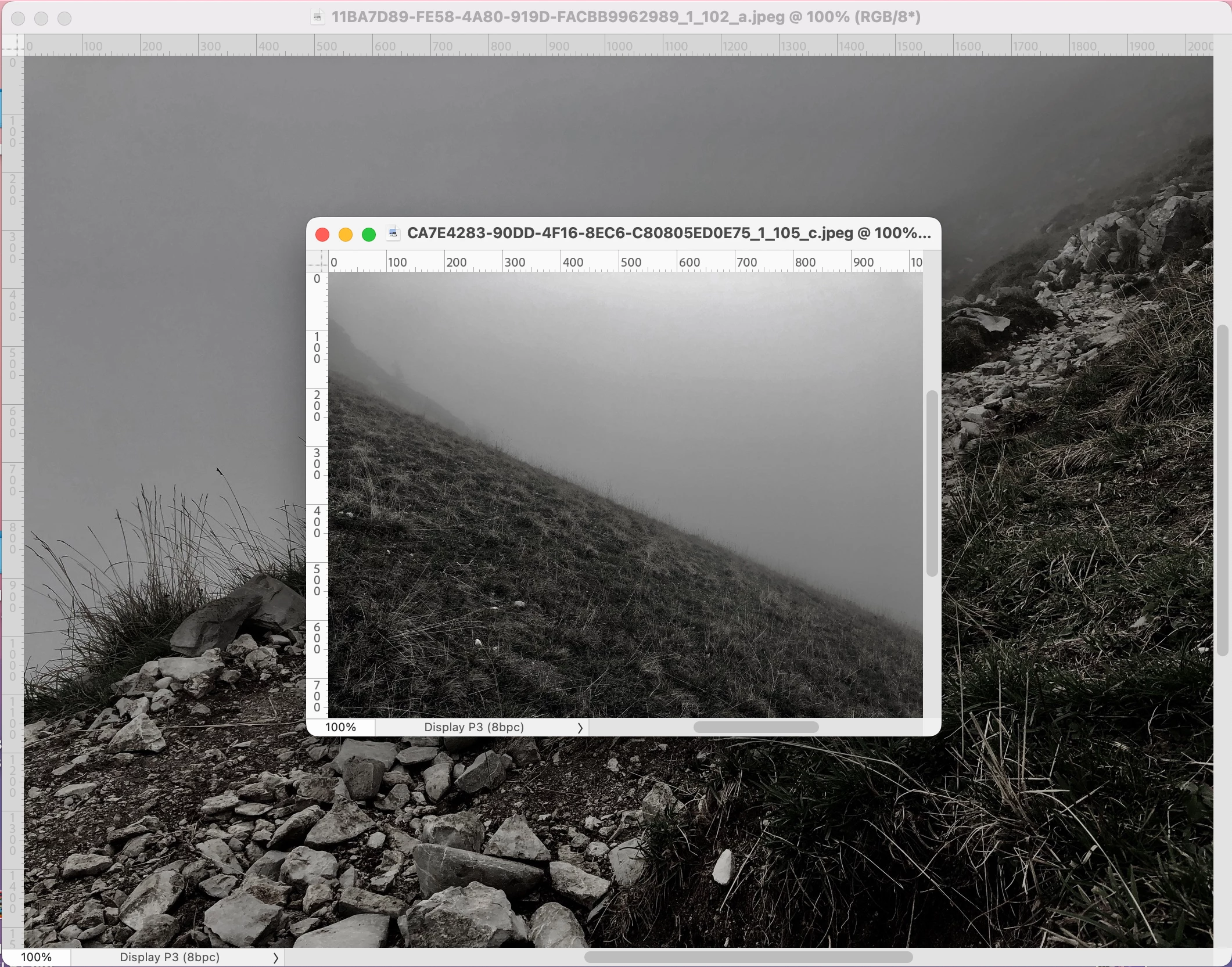This screenshot has width=1232, height=967.
Task: Click gray close button of 11BA7D89 window
Action: tap(18, 19)
